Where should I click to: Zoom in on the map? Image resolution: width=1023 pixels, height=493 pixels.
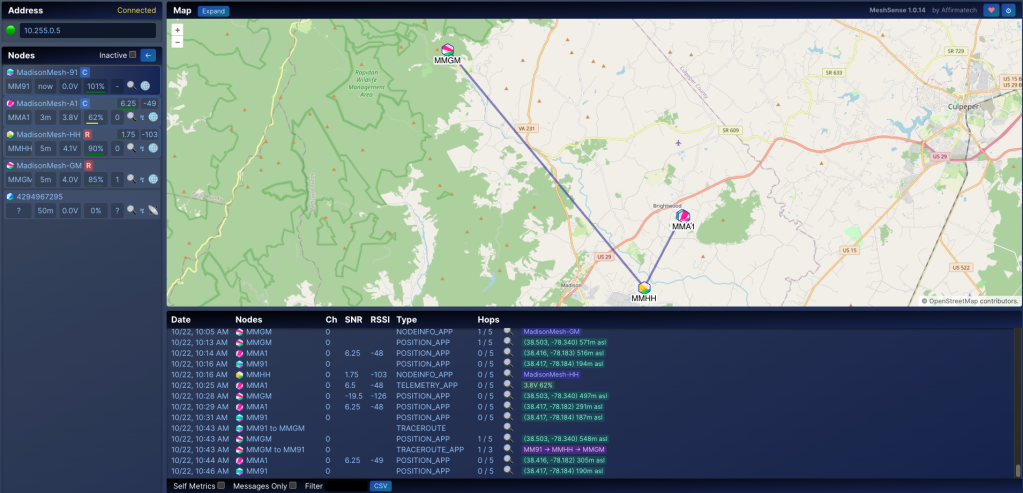[177, 30]
